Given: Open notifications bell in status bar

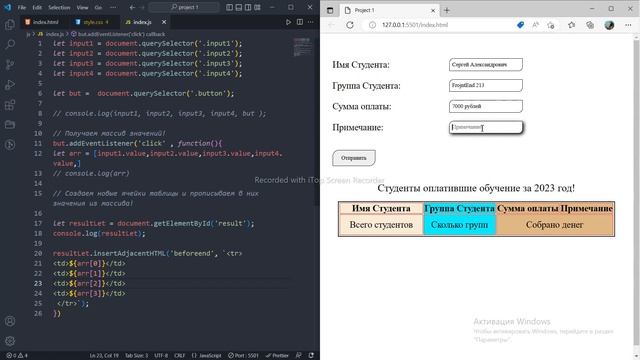Looking at the screenshot, I should pos(311,356).
